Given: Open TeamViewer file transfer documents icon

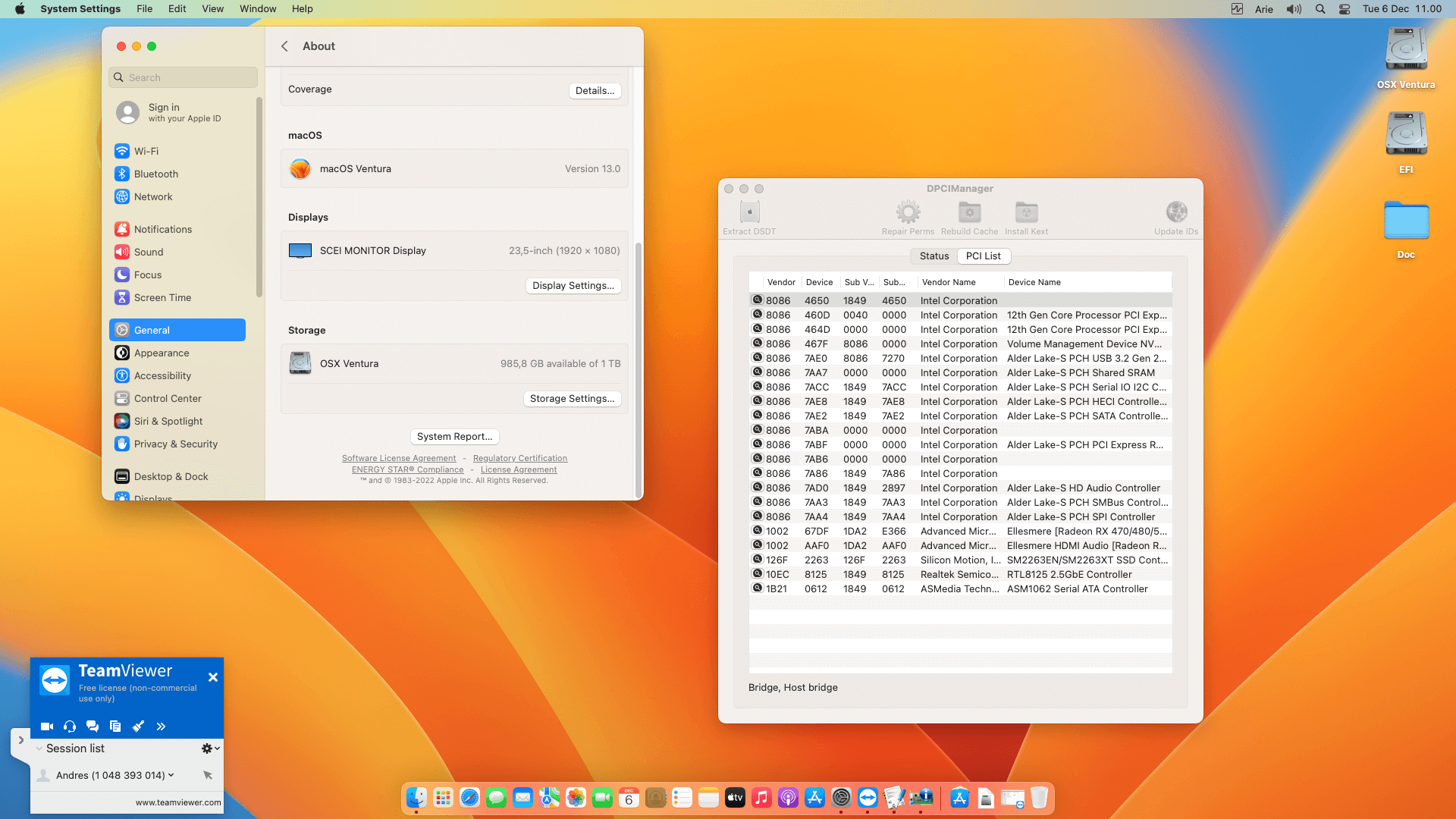Looking at the screenshot, I should (x=115, y=726).
